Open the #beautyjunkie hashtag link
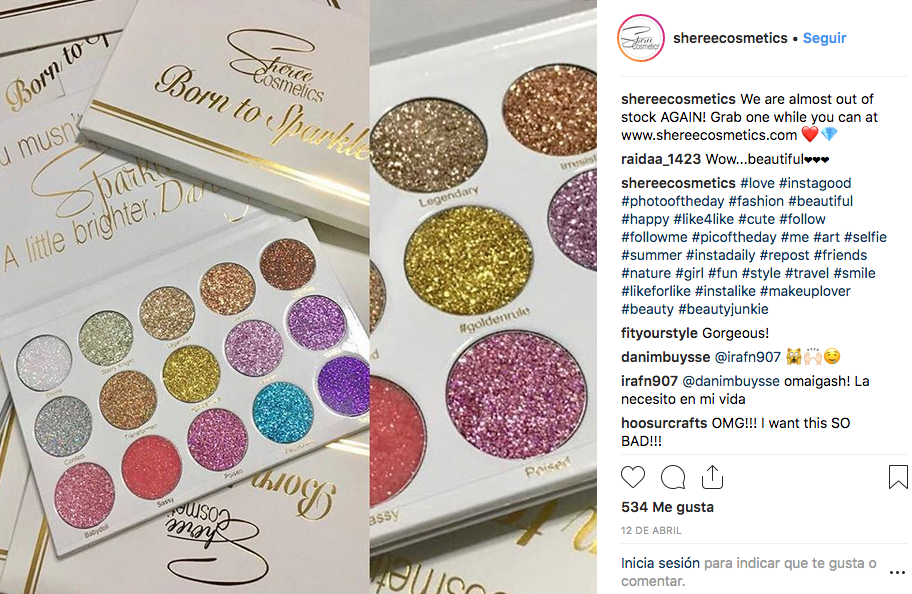912x594 pixels. click(723, 309)
